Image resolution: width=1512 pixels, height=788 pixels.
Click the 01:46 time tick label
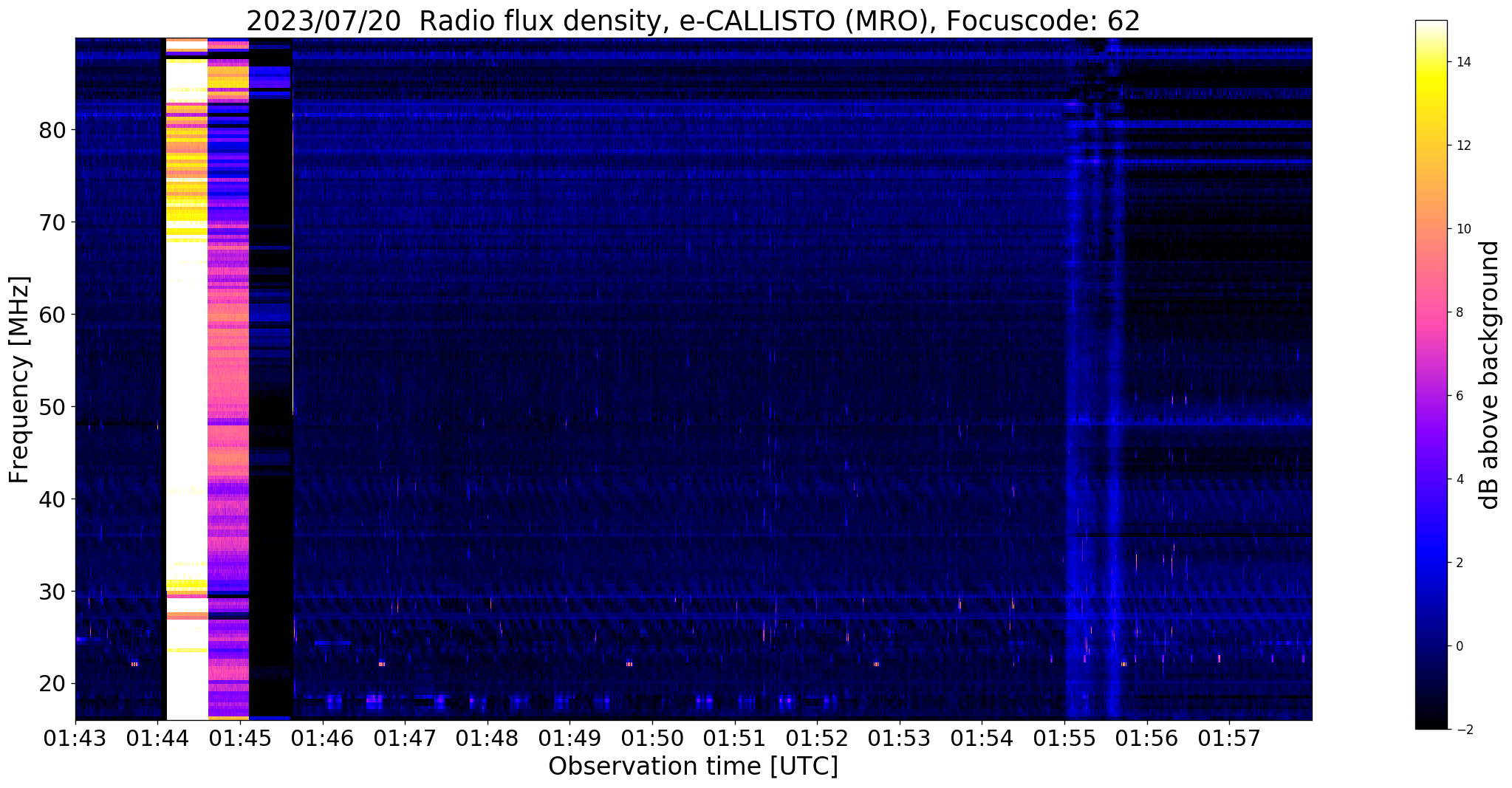(x=322, y=737)
